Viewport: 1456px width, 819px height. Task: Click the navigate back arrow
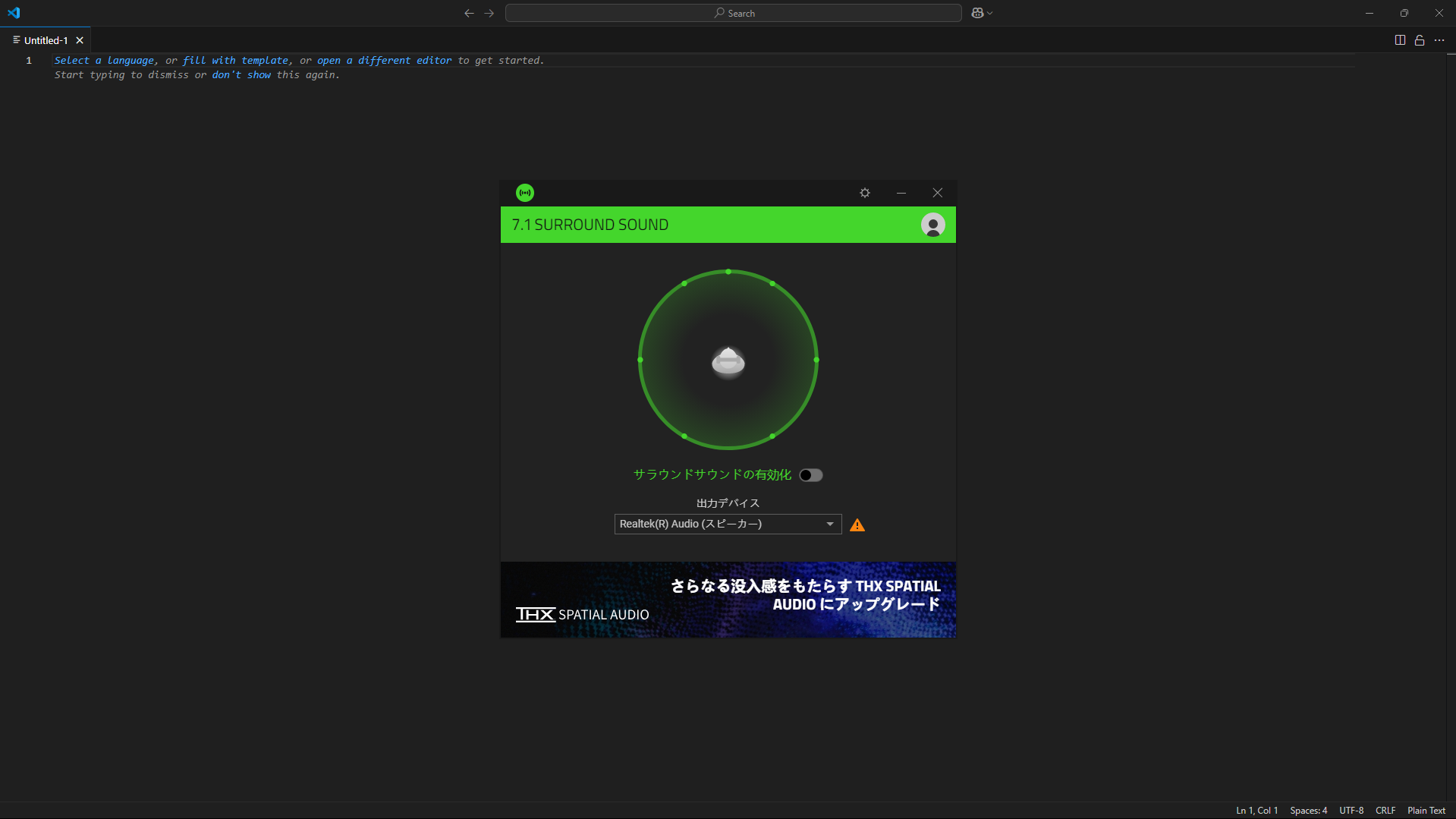click(468, 13)
